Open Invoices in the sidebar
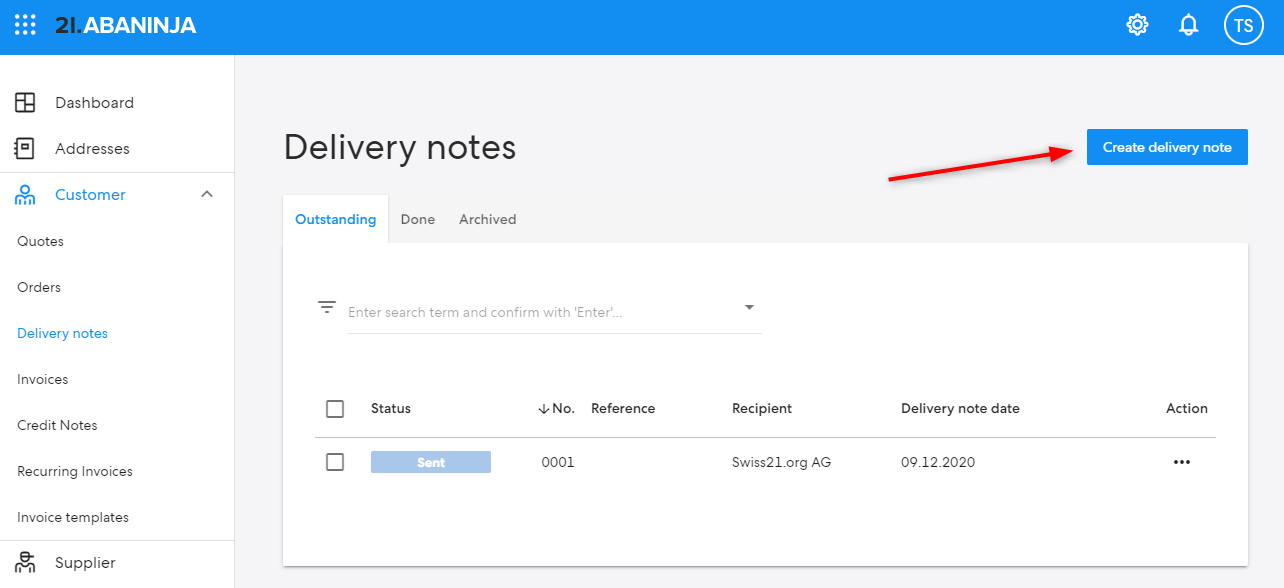The image size is (1284, 588). [43, 379]
